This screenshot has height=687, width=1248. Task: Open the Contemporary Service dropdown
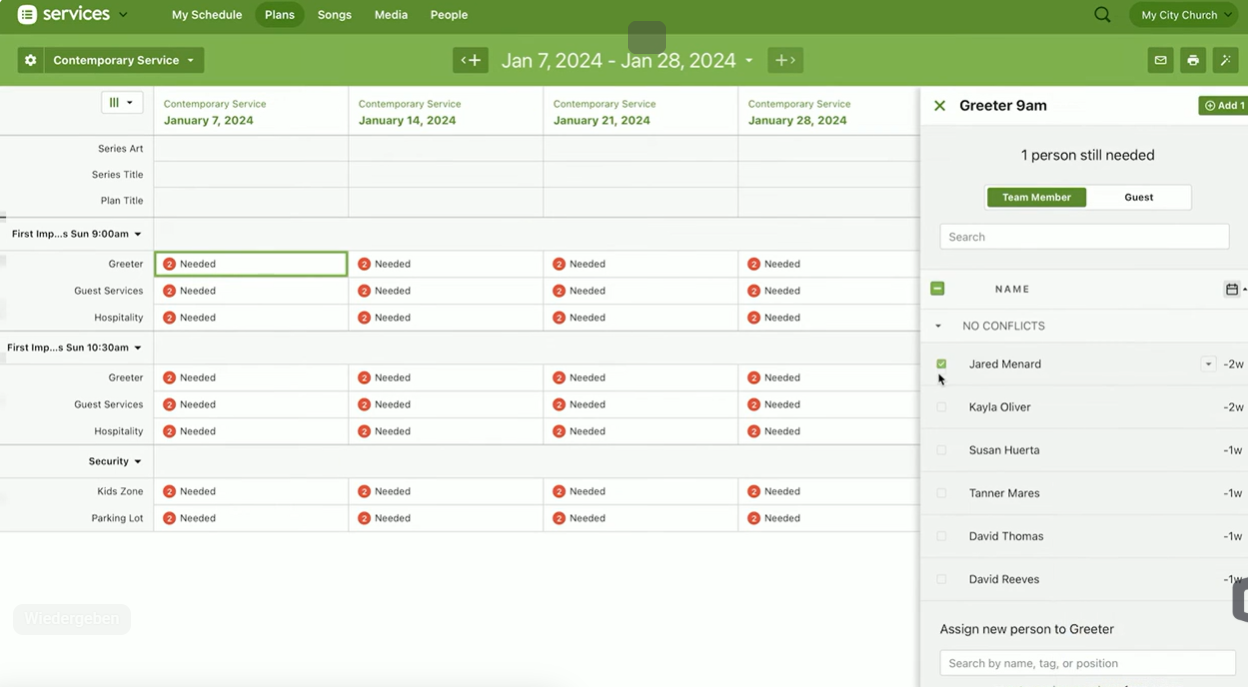click(123, 60)
